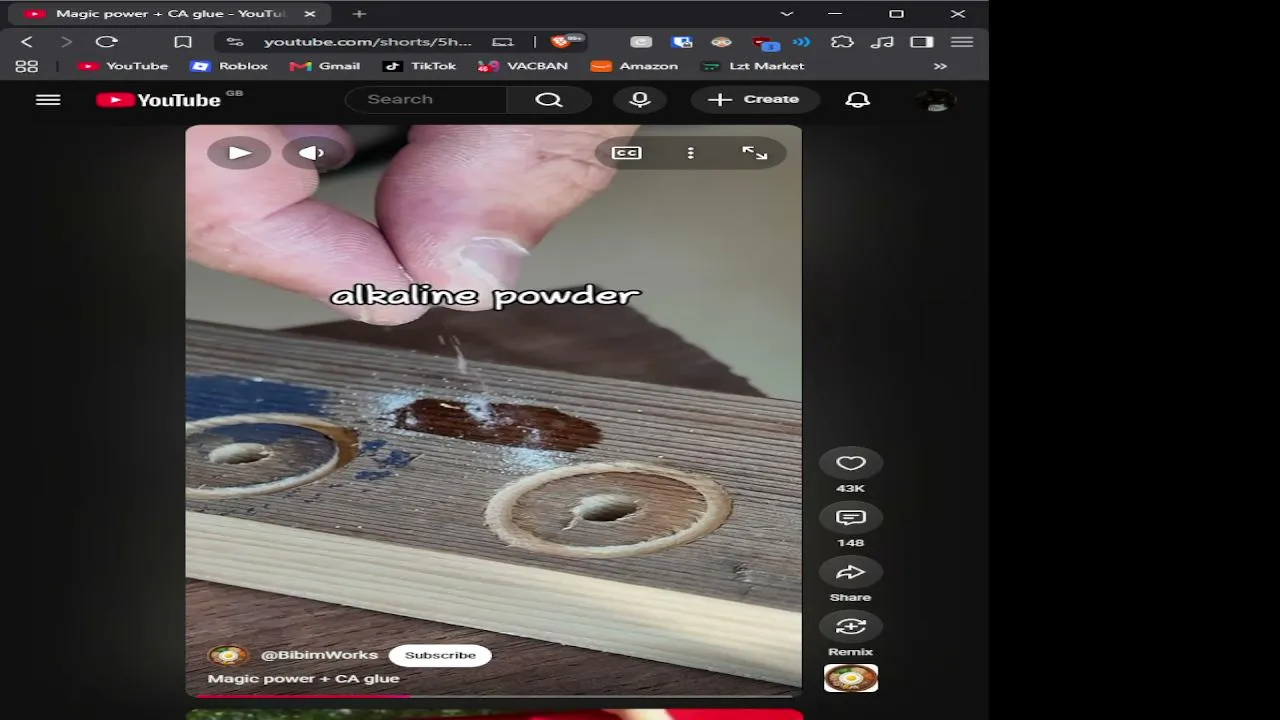Play the Short video
Viewport: 1280px width, 720px height.
click(239, 153)
